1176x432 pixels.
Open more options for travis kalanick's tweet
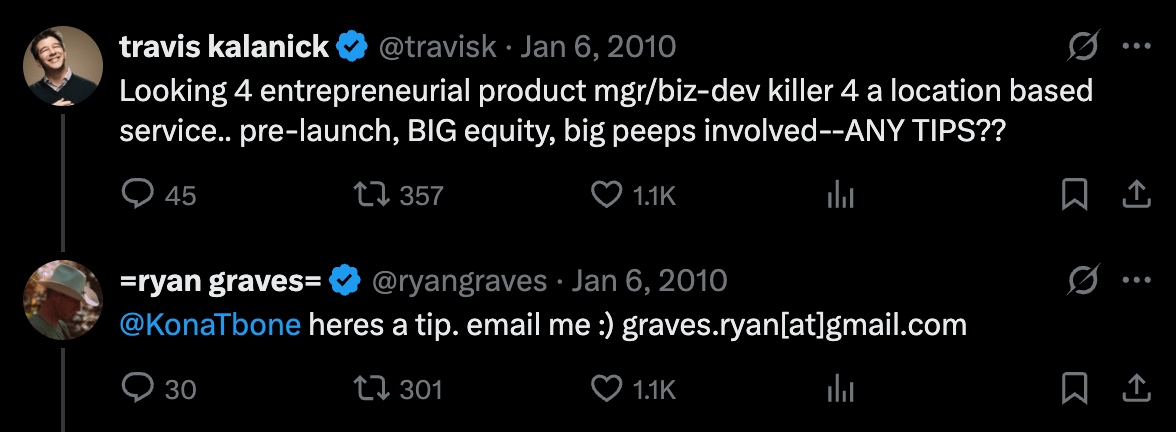click(x=1136, y=47)
